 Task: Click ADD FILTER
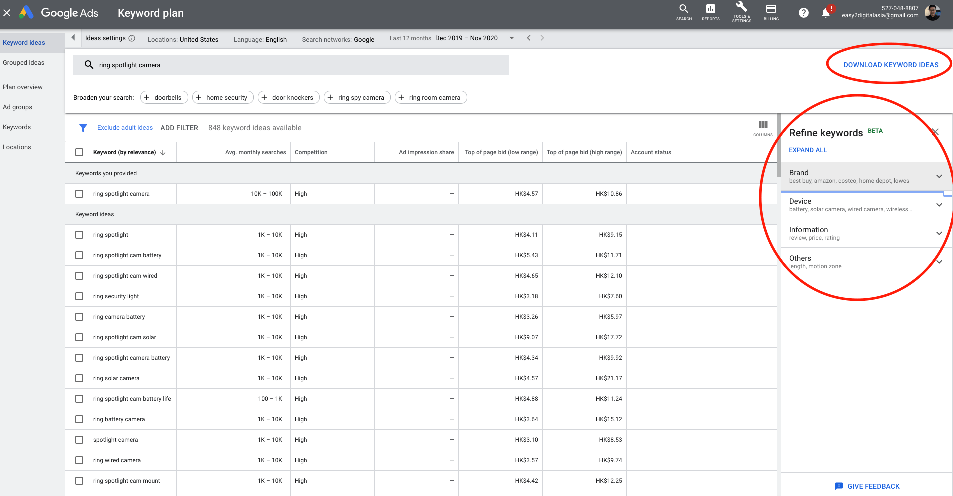tap(179, 128)
